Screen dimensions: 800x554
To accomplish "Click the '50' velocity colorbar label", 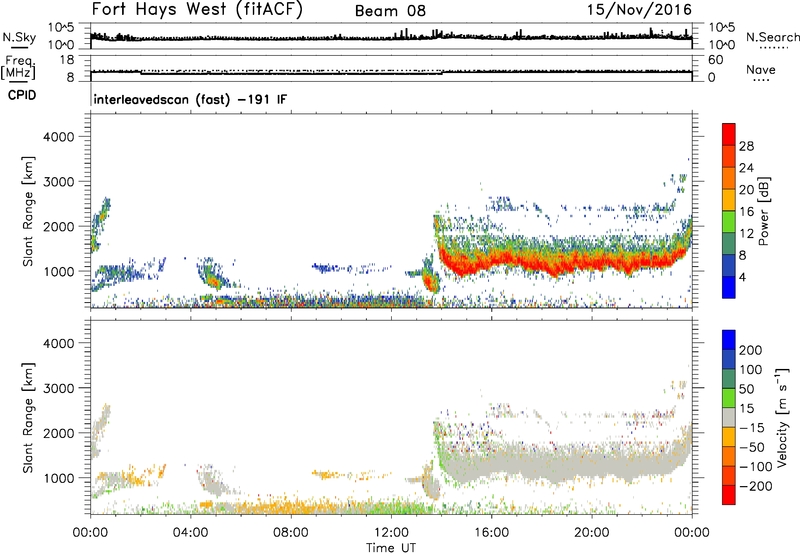I will [746, 389].
